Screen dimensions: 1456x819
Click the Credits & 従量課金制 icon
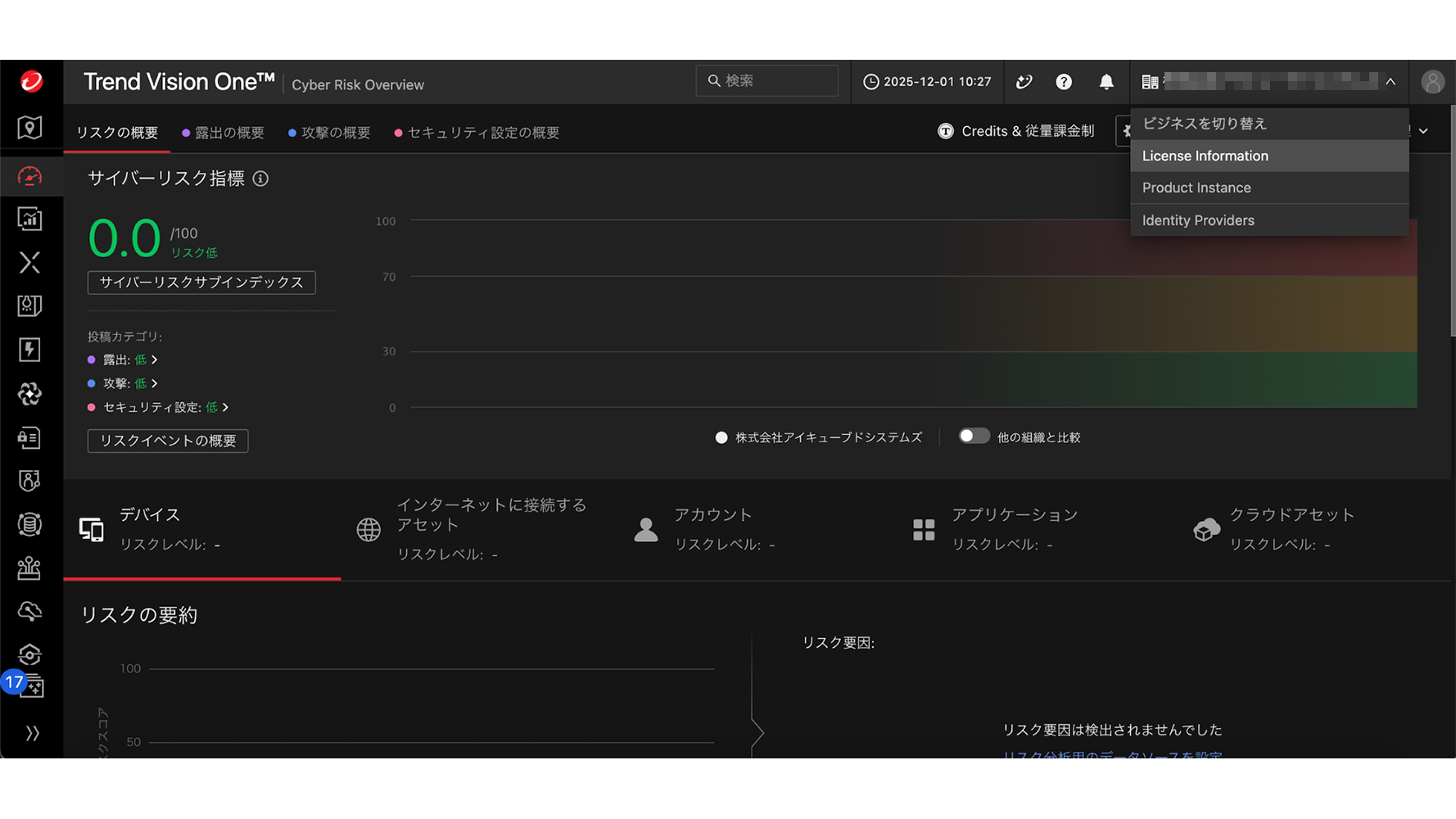(x=945, y=131)
